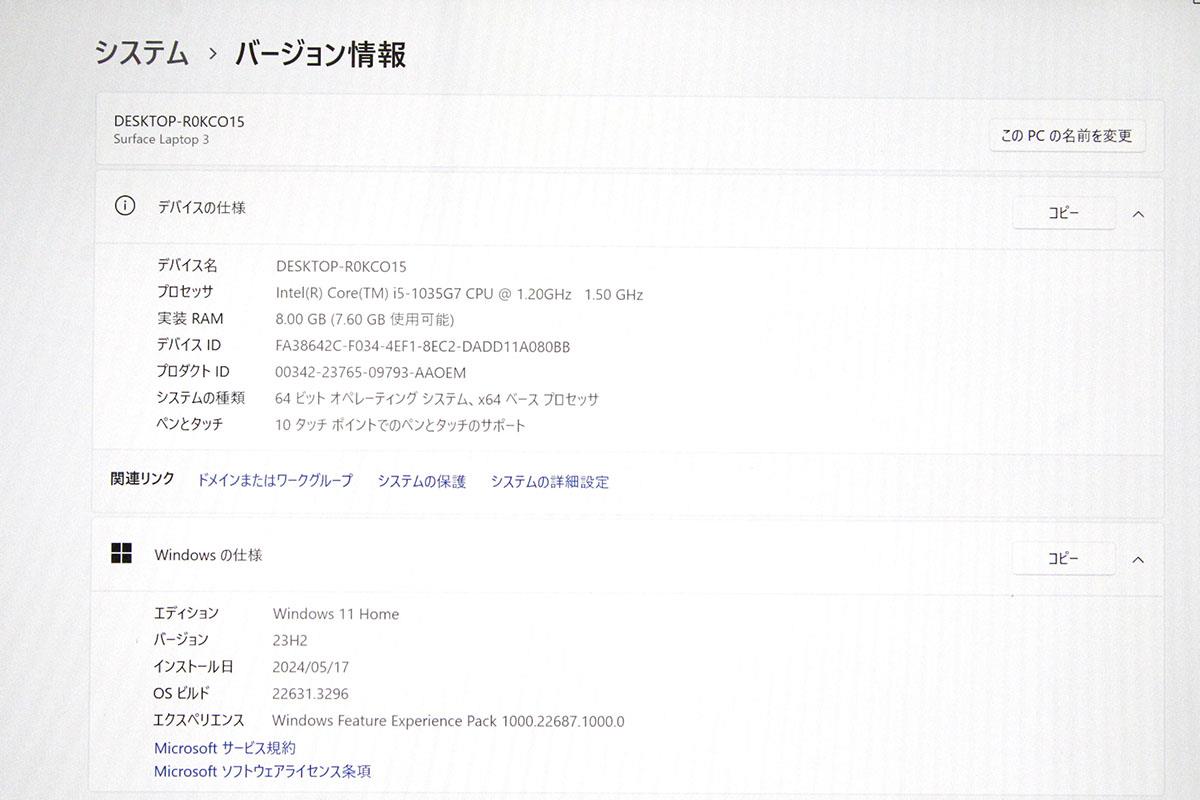Screen dimensions: 1200x800
Task: Click the OS ビルド label
Action: click(181, 693)
